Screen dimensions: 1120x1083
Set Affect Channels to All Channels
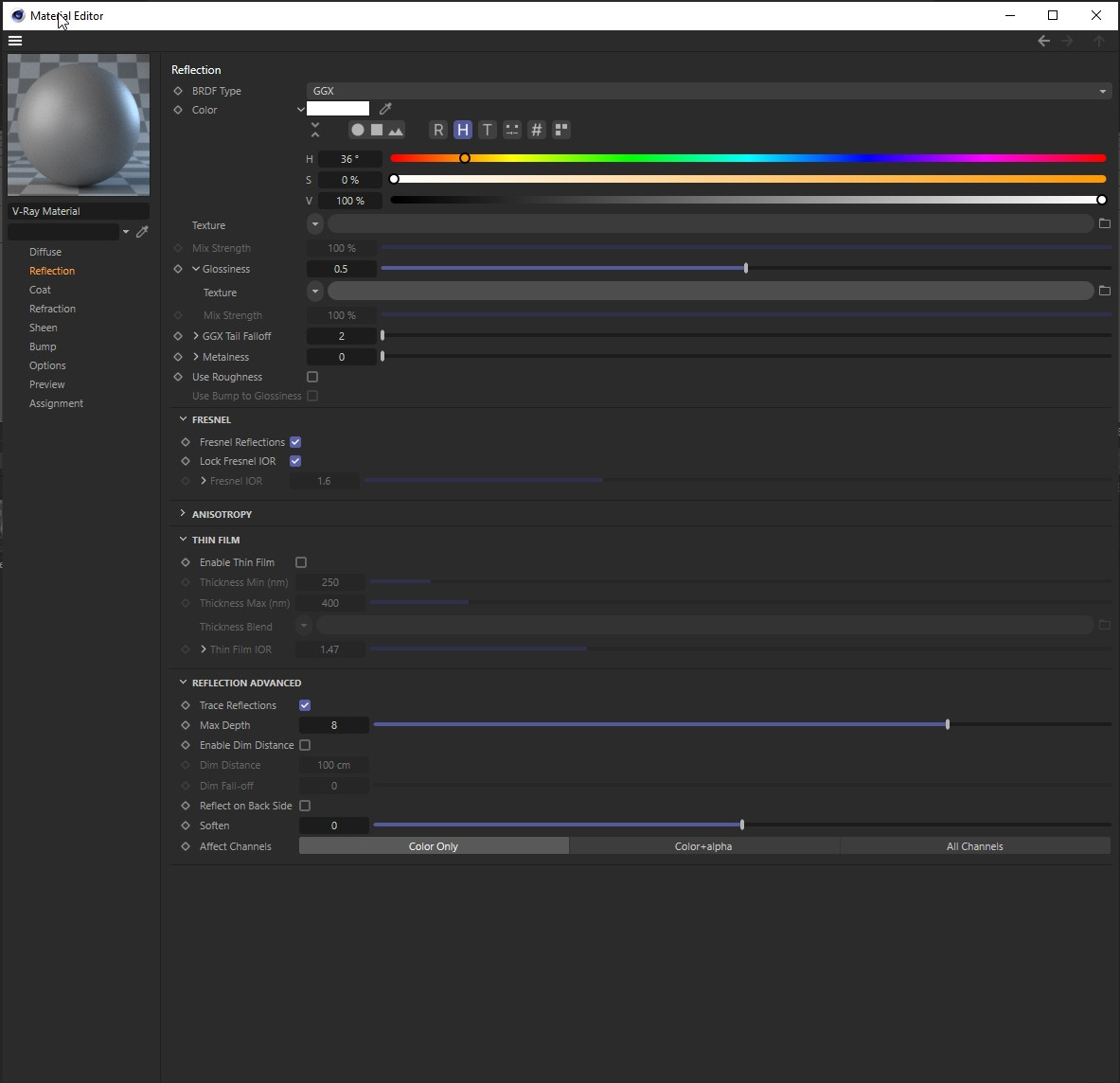click(975, 845)
